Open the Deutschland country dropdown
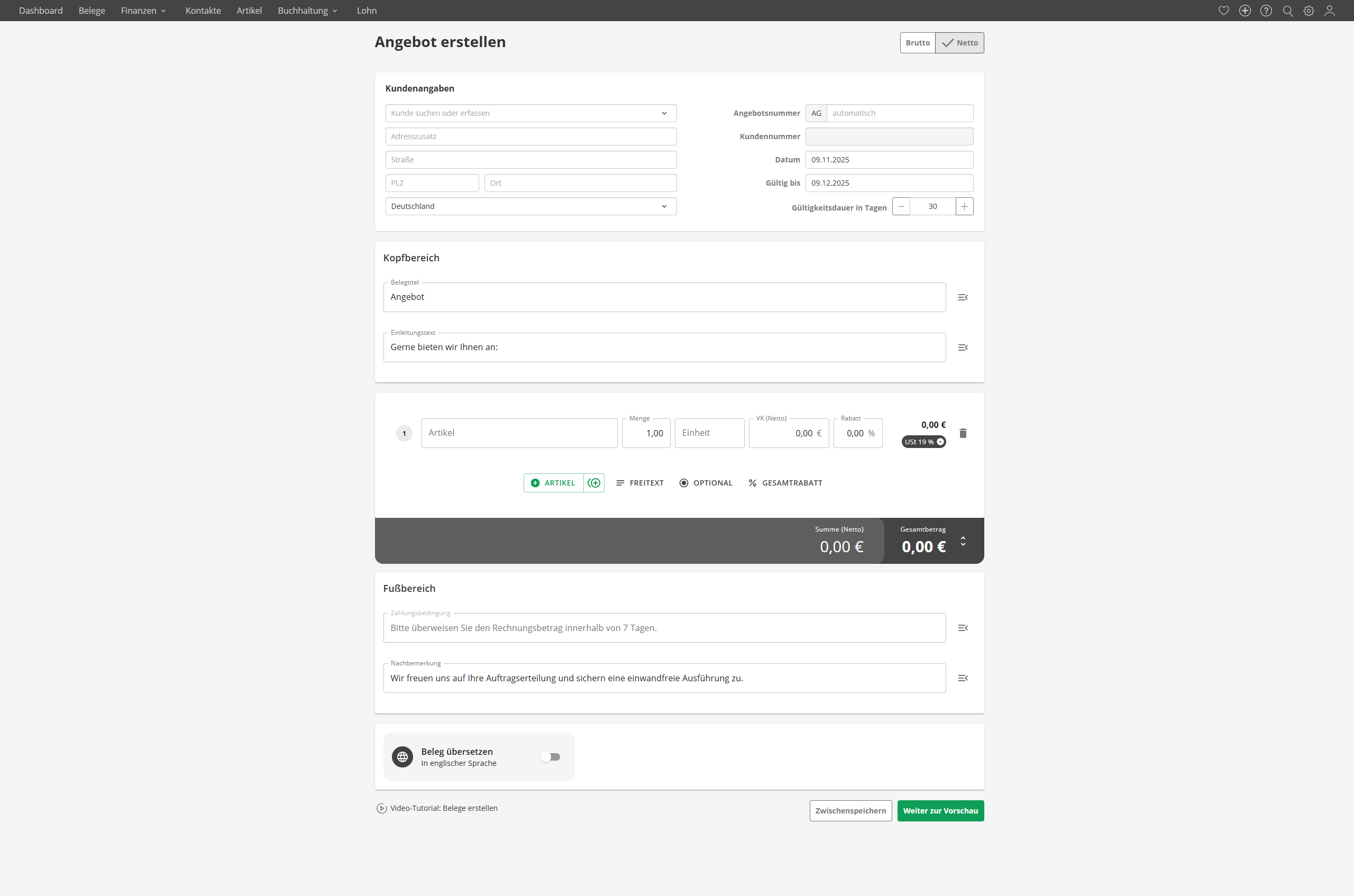 (530, 206)
